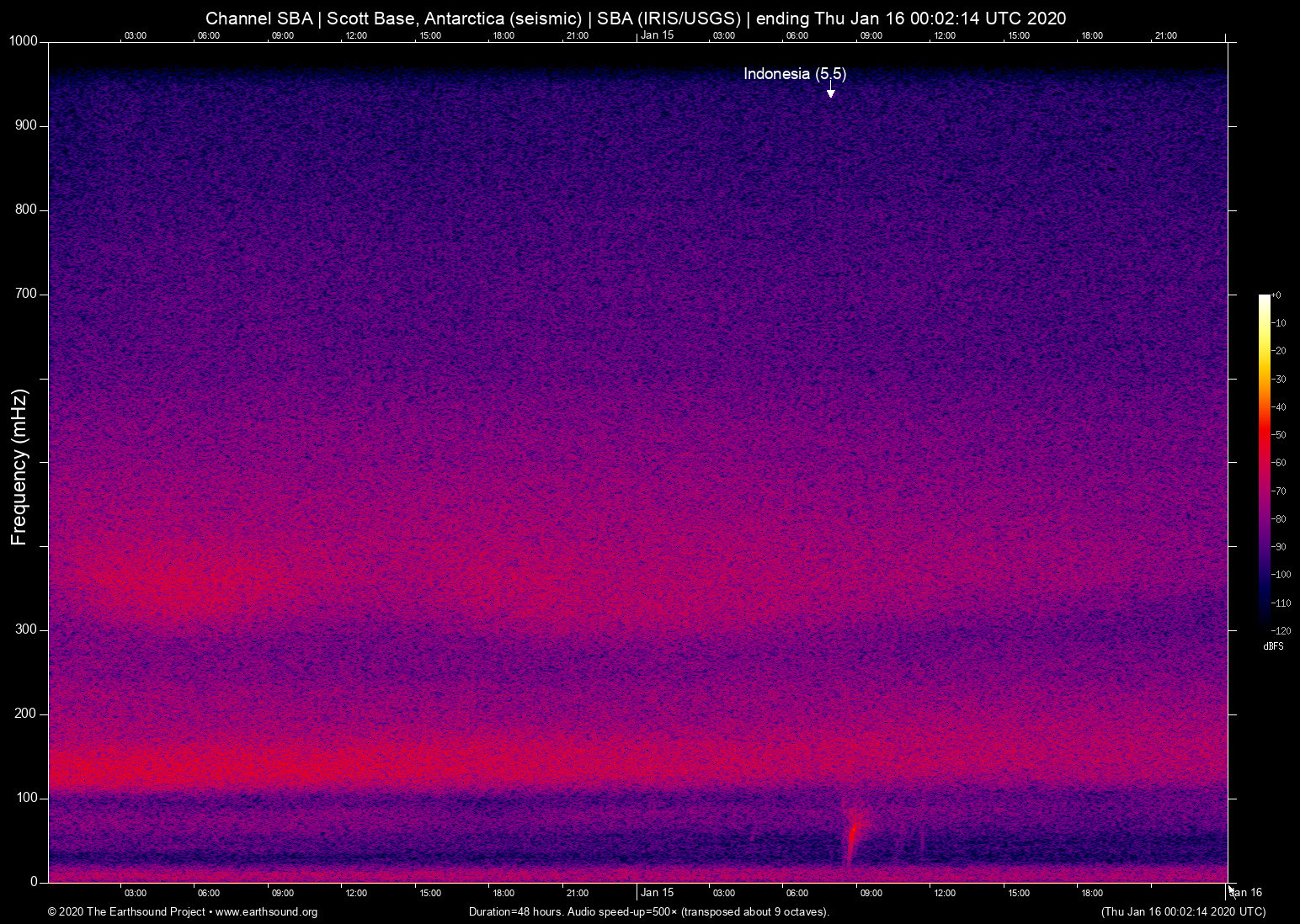Click the -20 value on the colour scale
Image resolution: width=1300 pixels, height=924 pixels.
tap(1279, 351)
